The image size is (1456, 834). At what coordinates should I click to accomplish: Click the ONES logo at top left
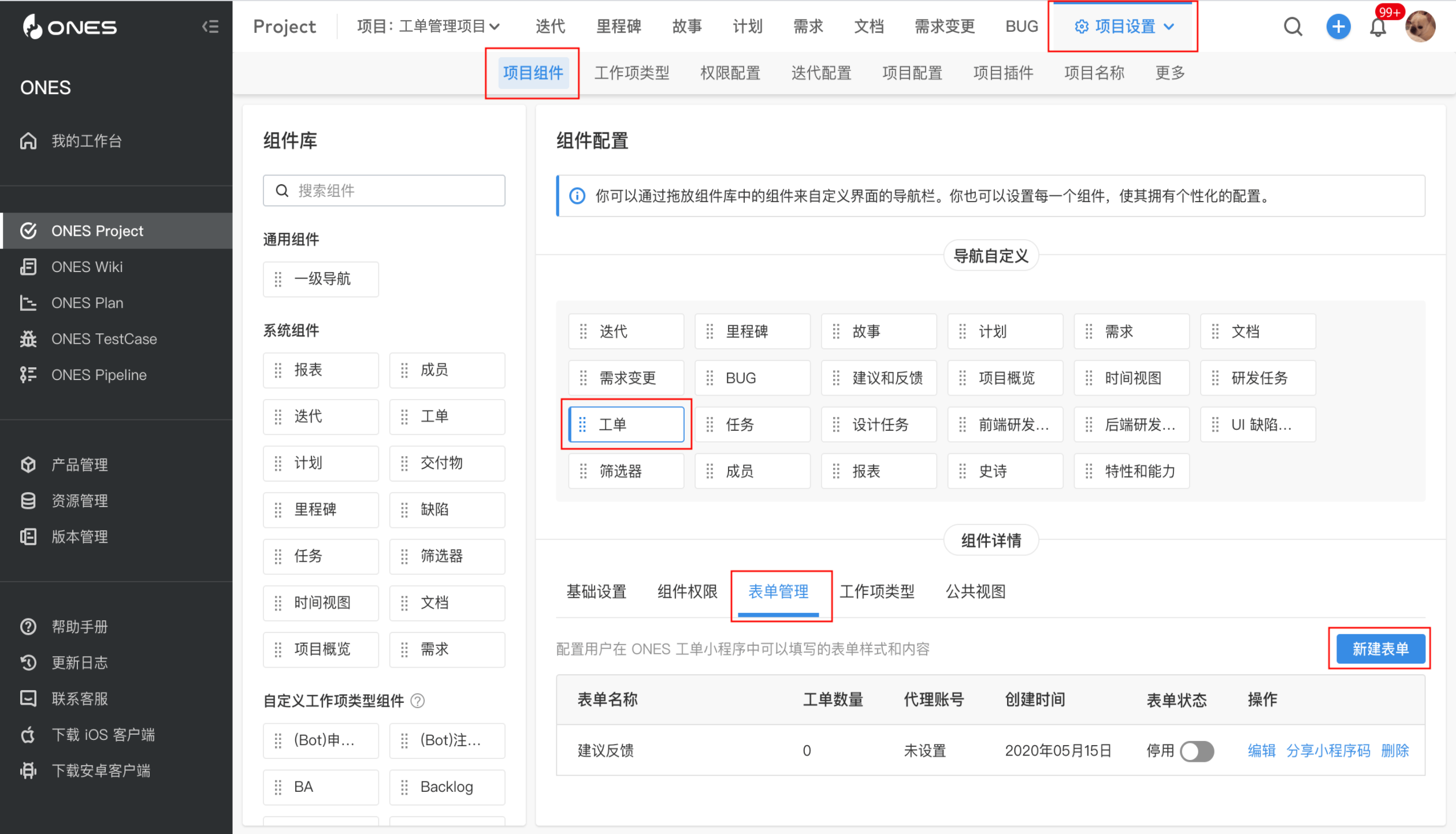pyautogui.click(x=69, y=27)
